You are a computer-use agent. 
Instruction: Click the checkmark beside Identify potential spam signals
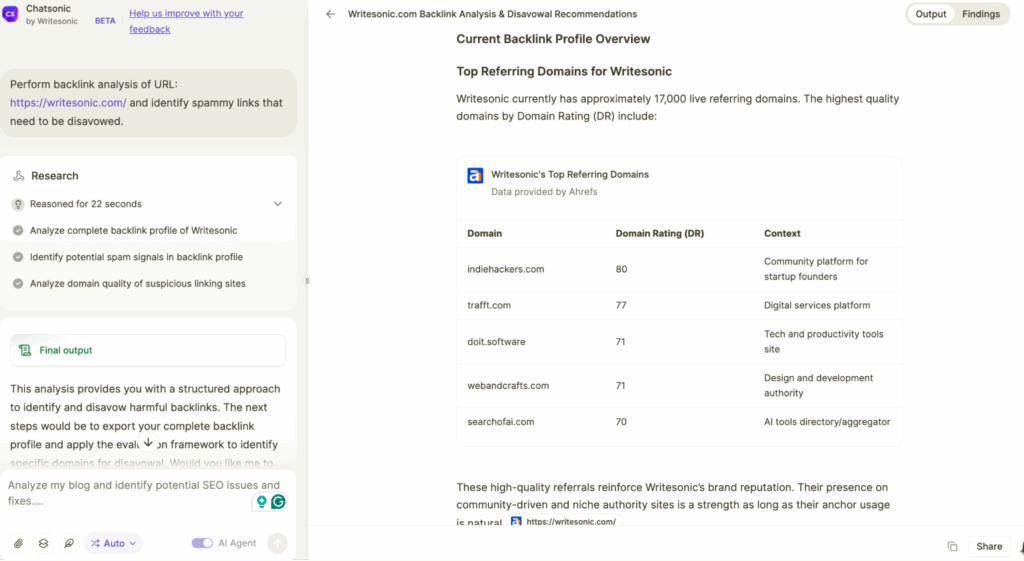coord(18,257)
